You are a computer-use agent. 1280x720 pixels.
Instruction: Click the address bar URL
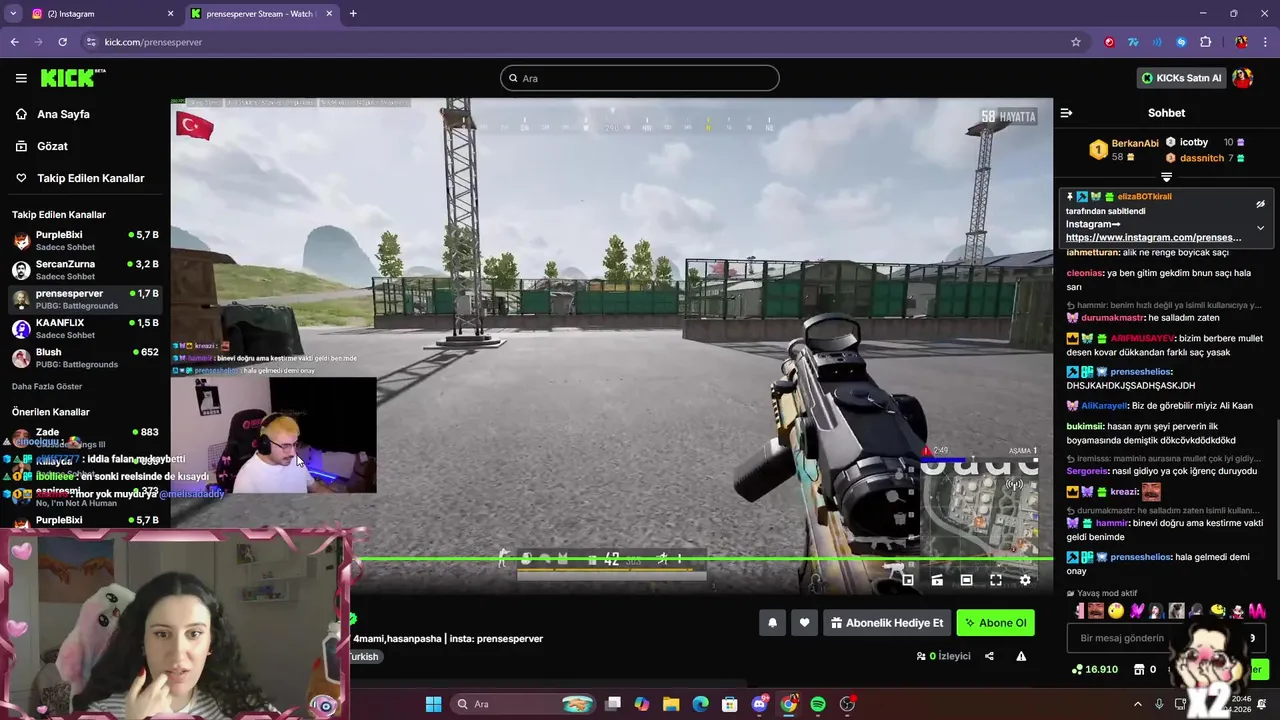click(x=153, y=42)
